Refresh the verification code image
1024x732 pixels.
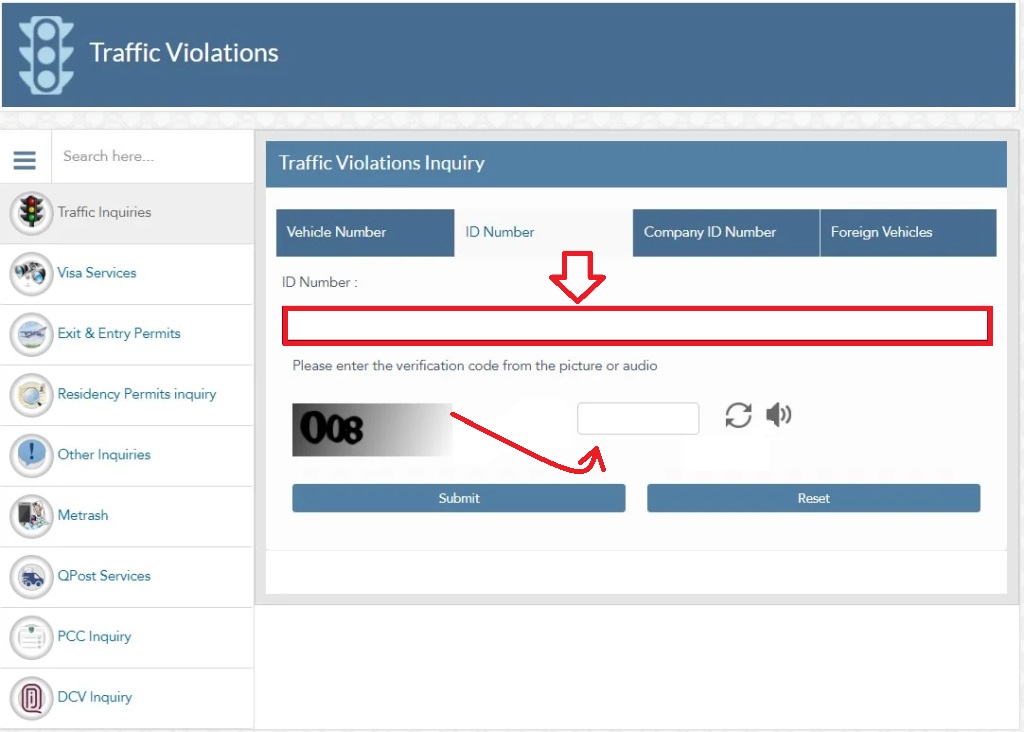click(x=738, y=415)
